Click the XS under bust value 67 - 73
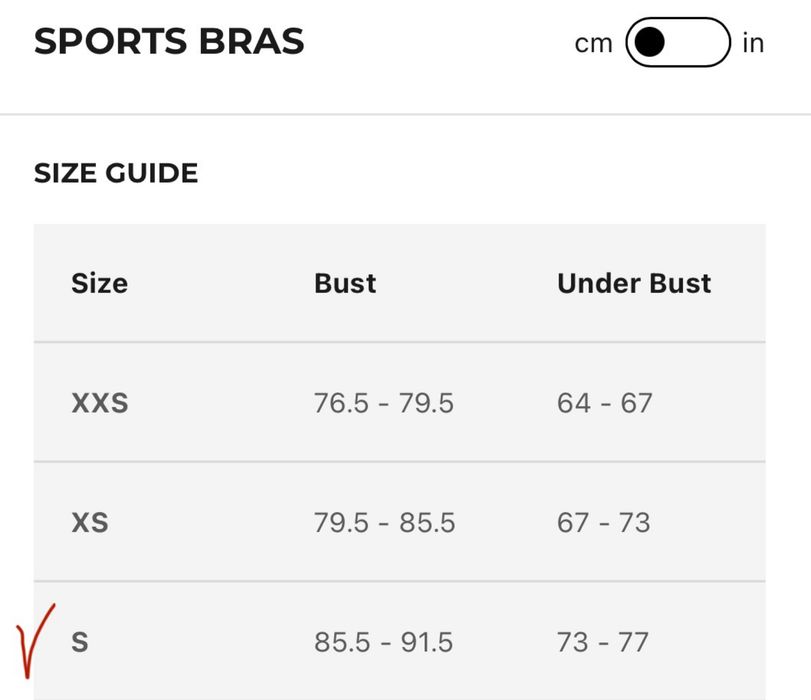Viewport: 811px width, 700px height. pyautogui.click(x=604, y=523)
